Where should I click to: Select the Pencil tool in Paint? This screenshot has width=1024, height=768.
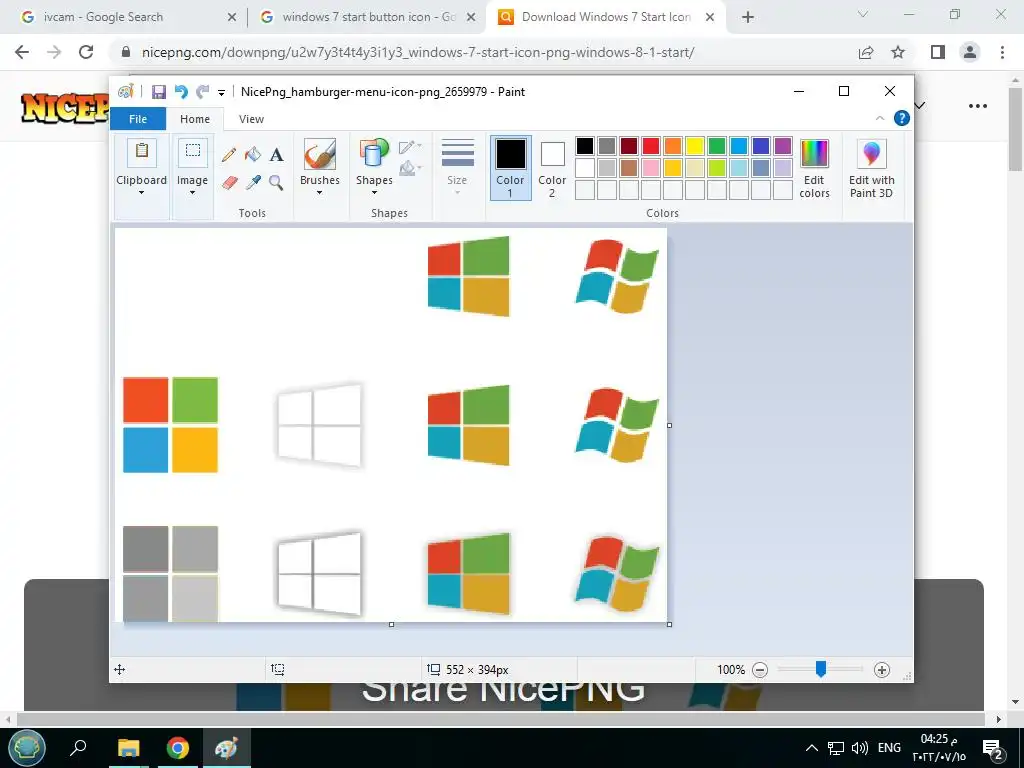(229, 155)
